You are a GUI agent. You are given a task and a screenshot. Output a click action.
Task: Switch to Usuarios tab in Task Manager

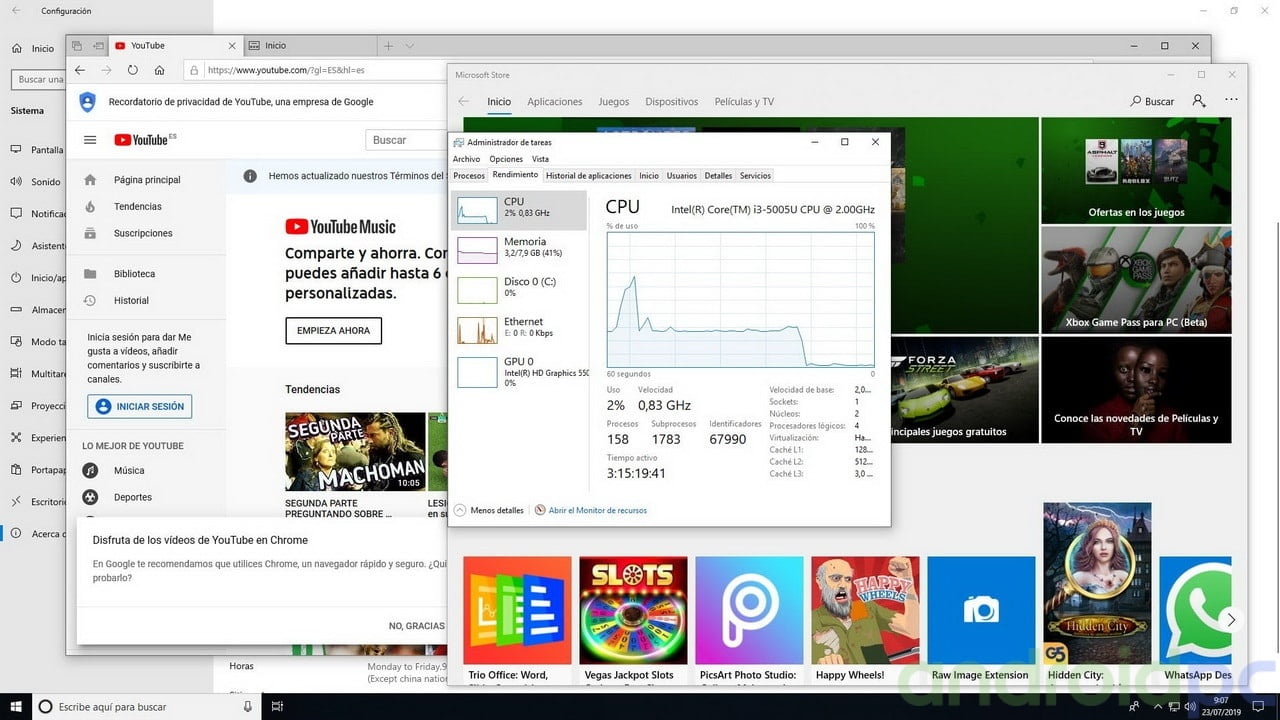coord(682,176)
